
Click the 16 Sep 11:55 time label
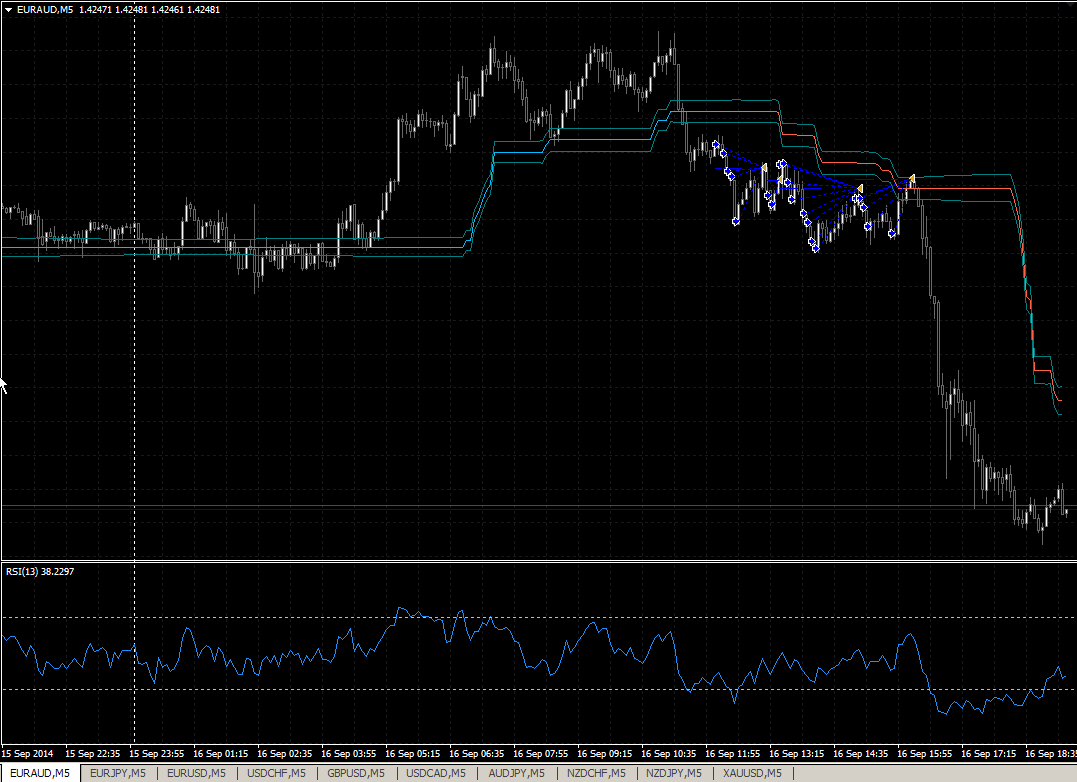pos(732,753)
